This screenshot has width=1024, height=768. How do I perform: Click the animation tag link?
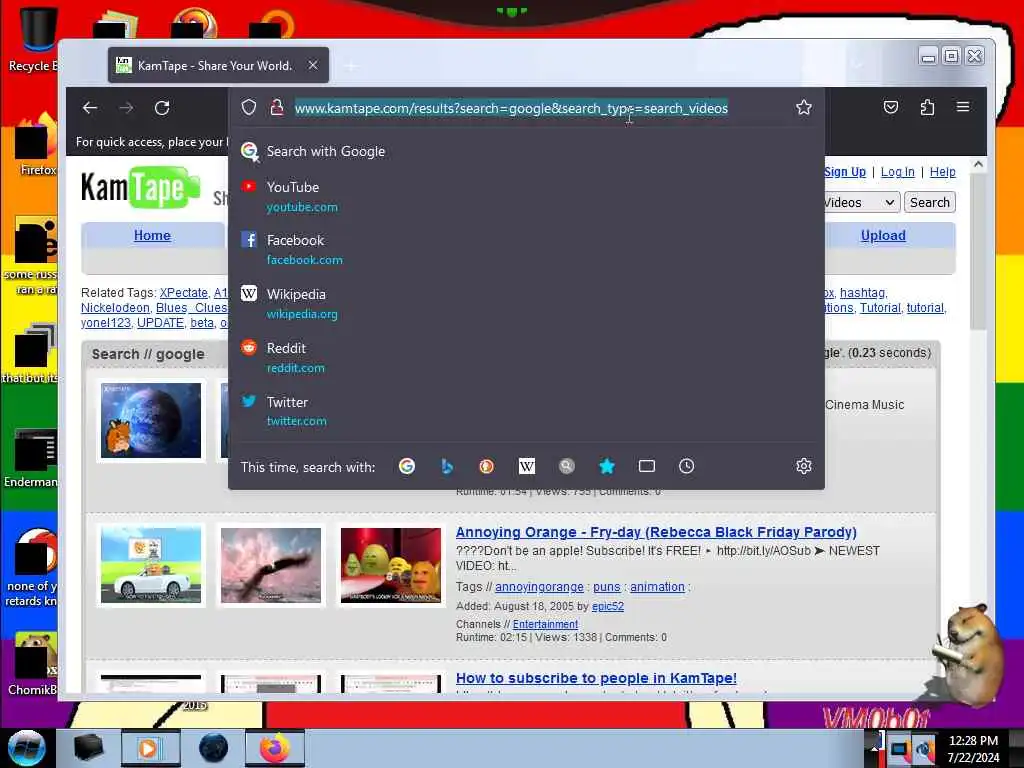(x=657, y=586)
